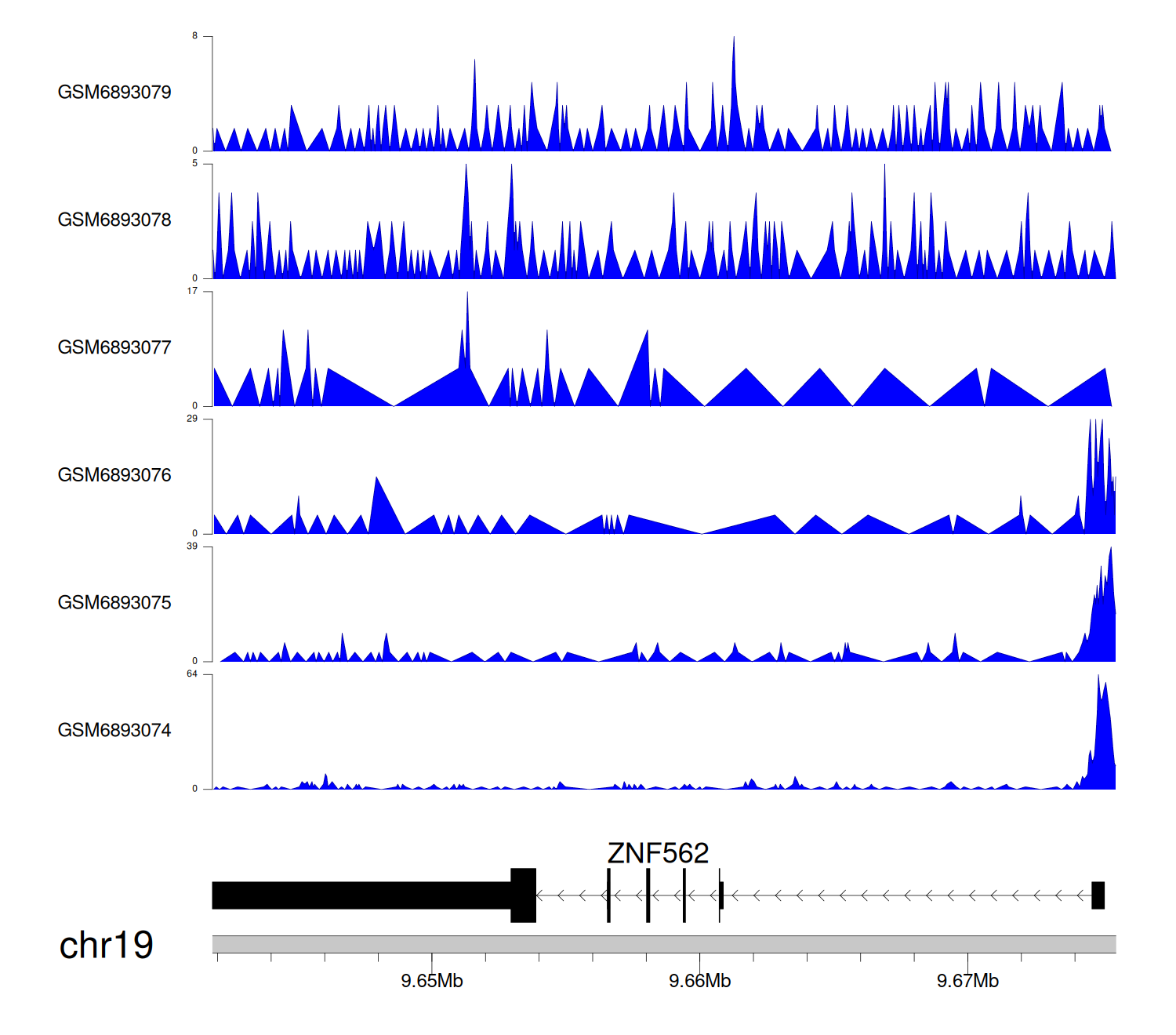Select the GSM6893076 track label
The image size is (1176, 1035).
point(114,475)
